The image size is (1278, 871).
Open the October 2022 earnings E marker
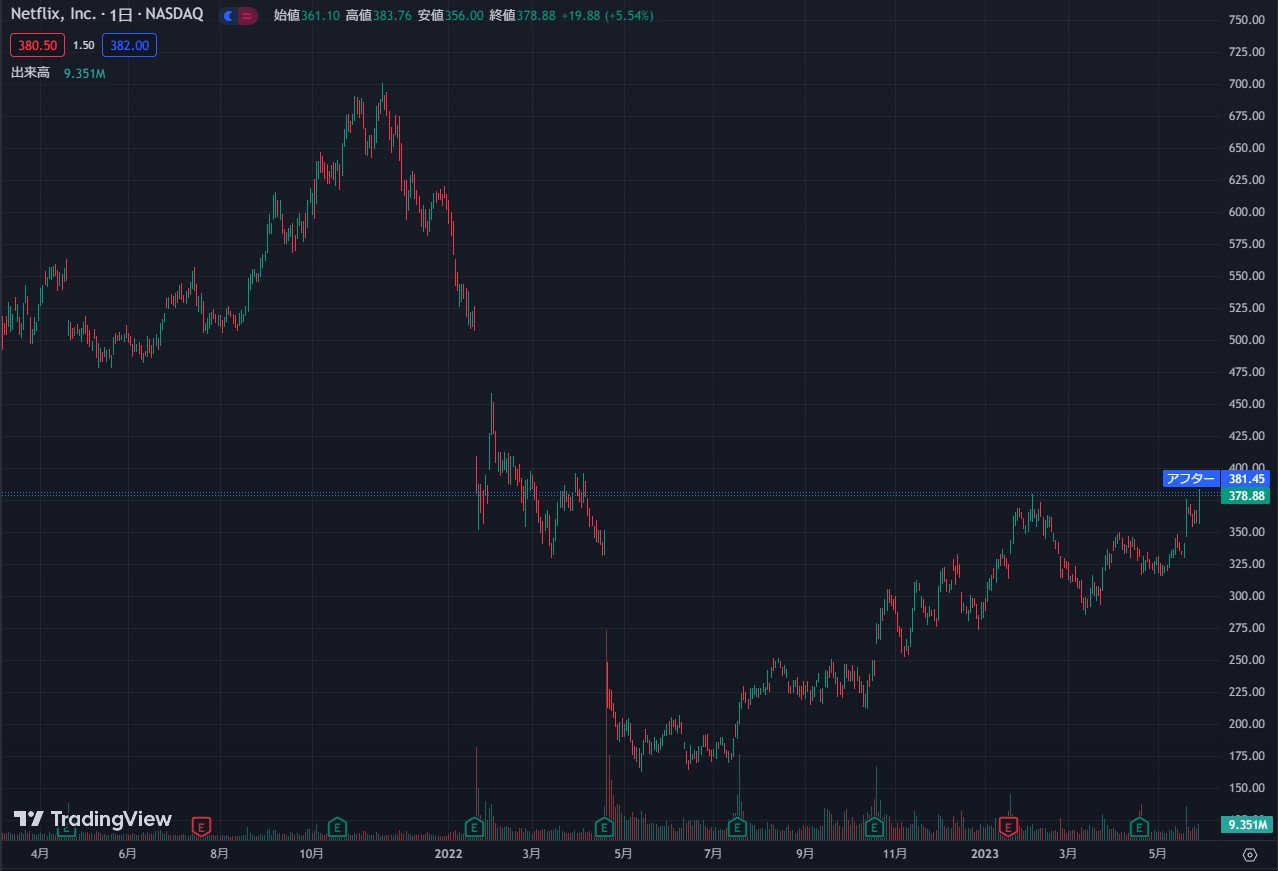click(875, 827)
